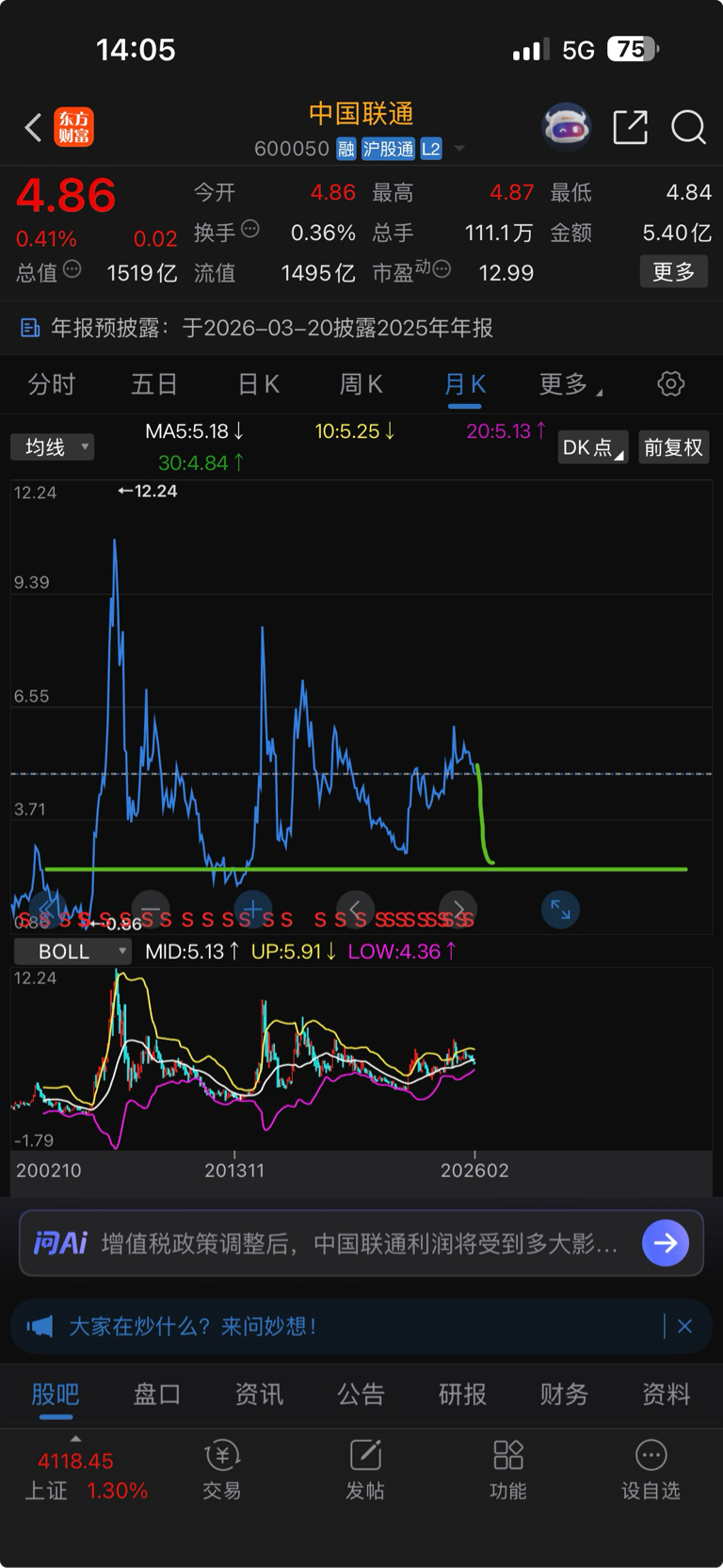Open chart settings gear icon

671,383
